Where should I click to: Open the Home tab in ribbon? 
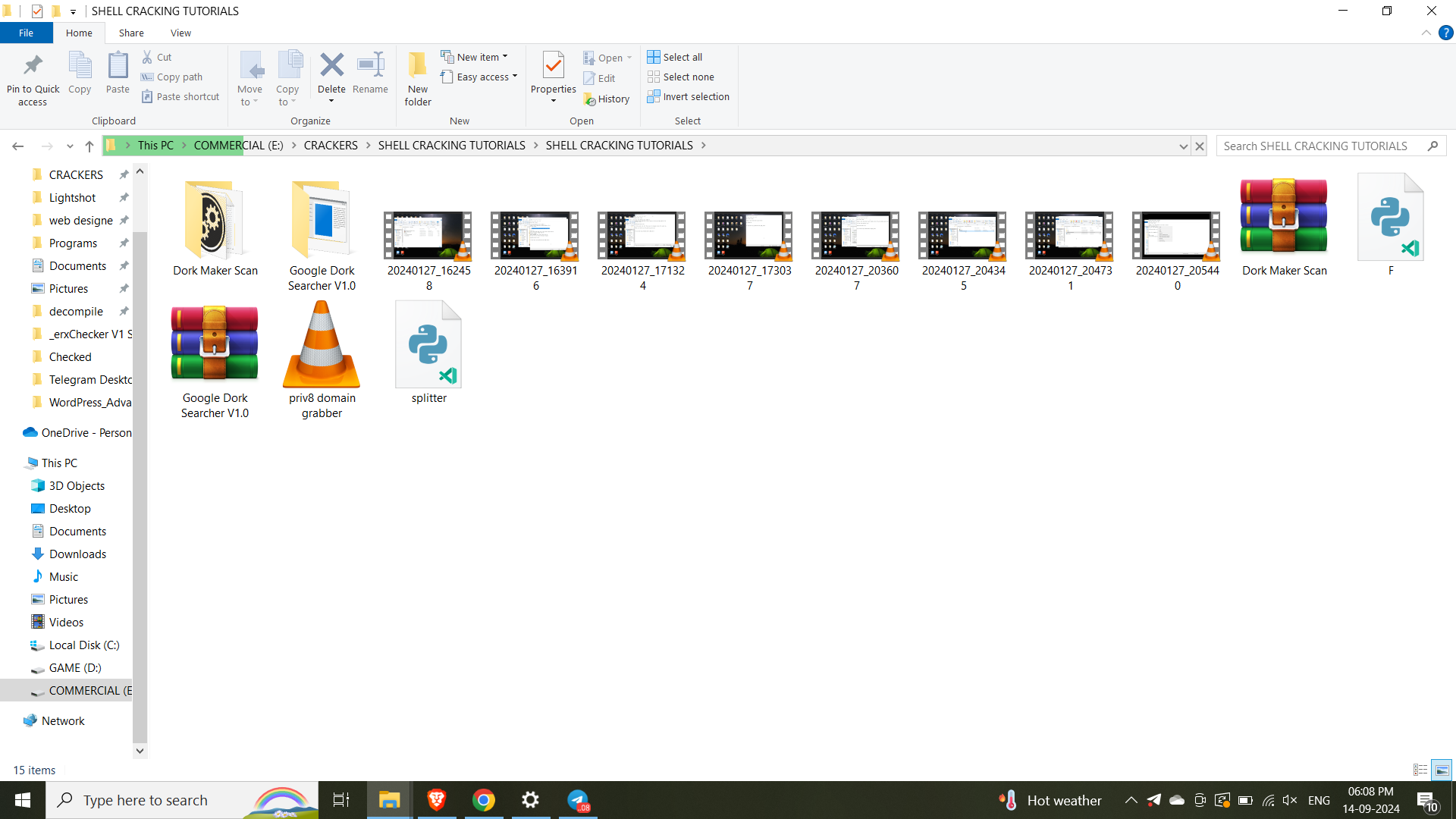[79, 33]
